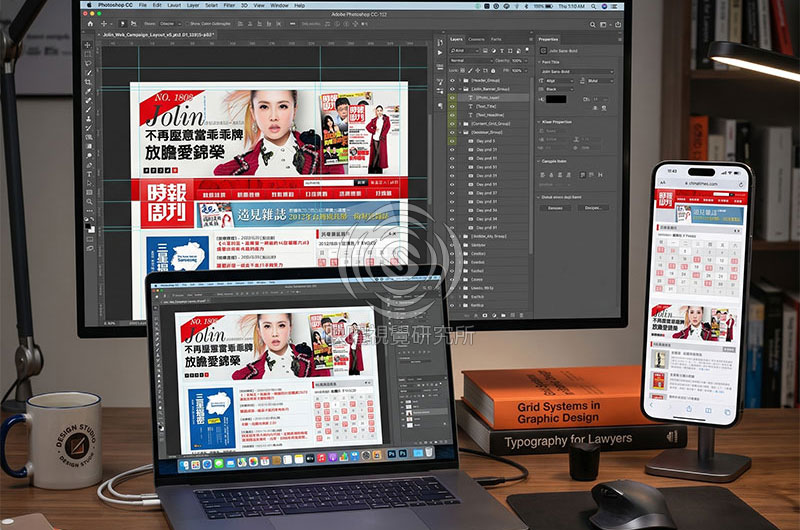Expand the [Header_Group] folder arrow
Screen dimensions: 800x530
pos(460,80)
